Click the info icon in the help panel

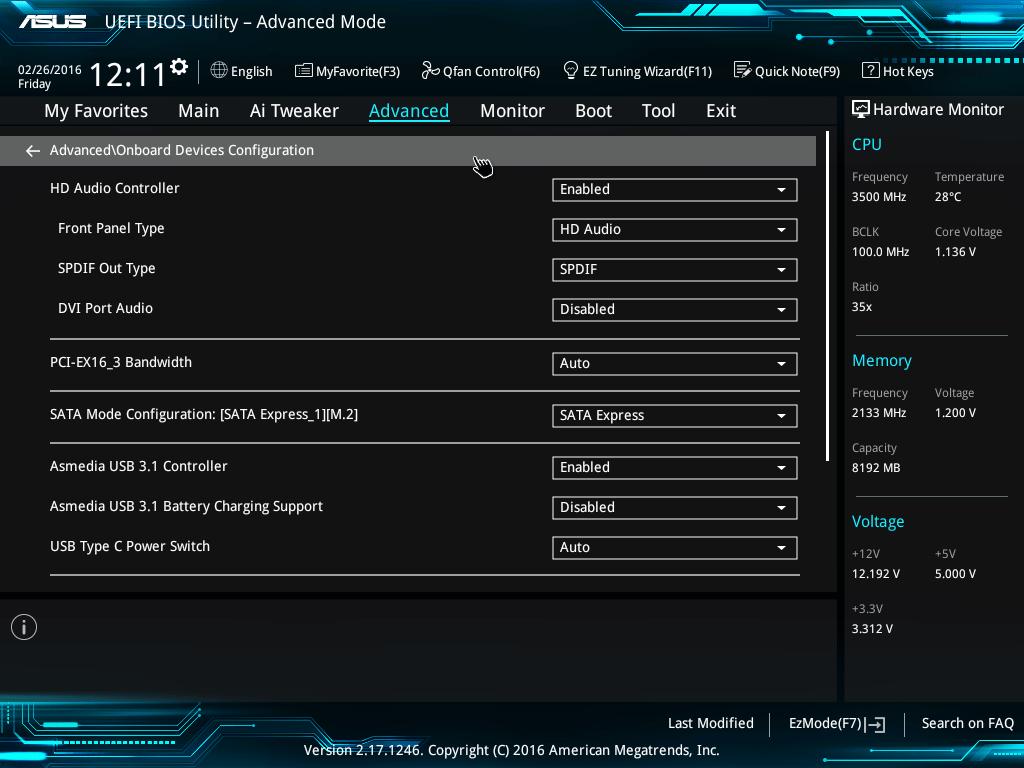tap(23, 627)
